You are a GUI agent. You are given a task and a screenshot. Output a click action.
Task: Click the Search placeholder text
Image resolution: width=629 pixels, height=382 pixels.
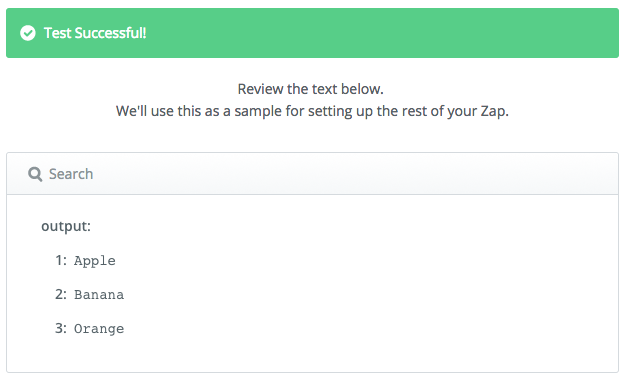pos(71,174)
